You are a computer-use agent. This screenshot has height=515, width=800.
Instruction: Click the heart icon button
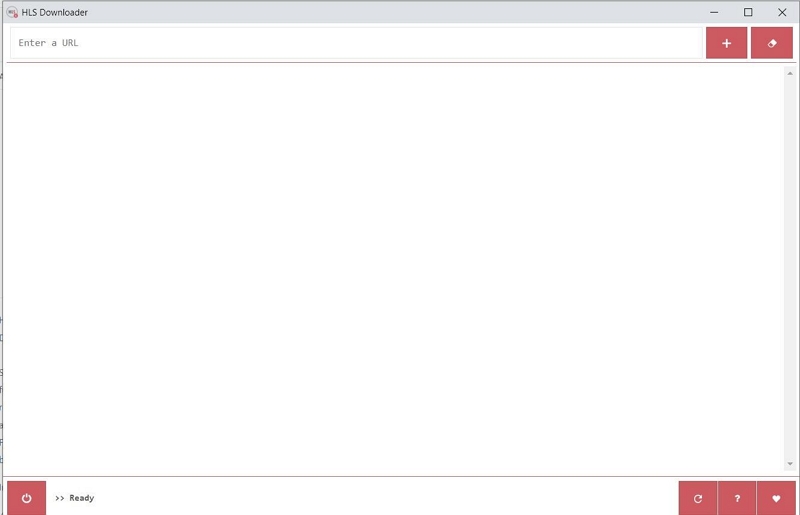point(776,498)
